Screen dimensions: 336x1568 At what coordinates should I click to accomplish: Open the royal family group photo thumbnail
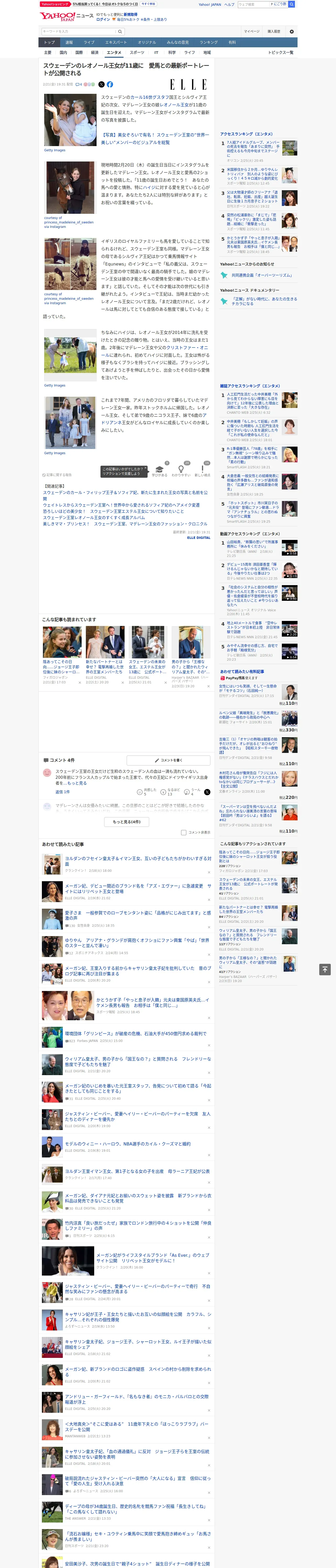(70, 423)
